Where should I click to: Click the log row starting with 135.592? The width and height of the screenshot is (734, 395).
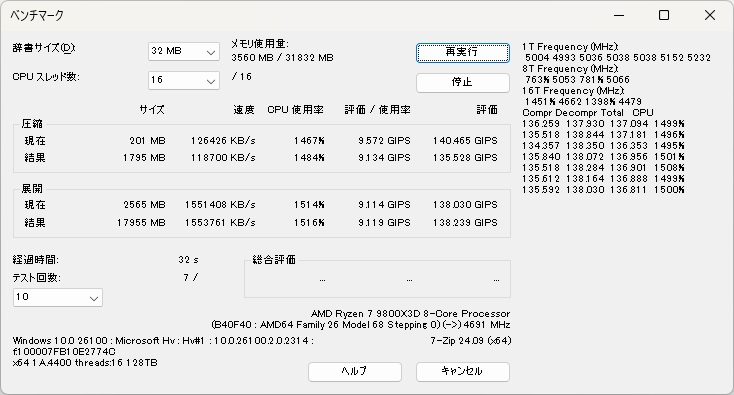pyautogui.click(x=603, y=190)
